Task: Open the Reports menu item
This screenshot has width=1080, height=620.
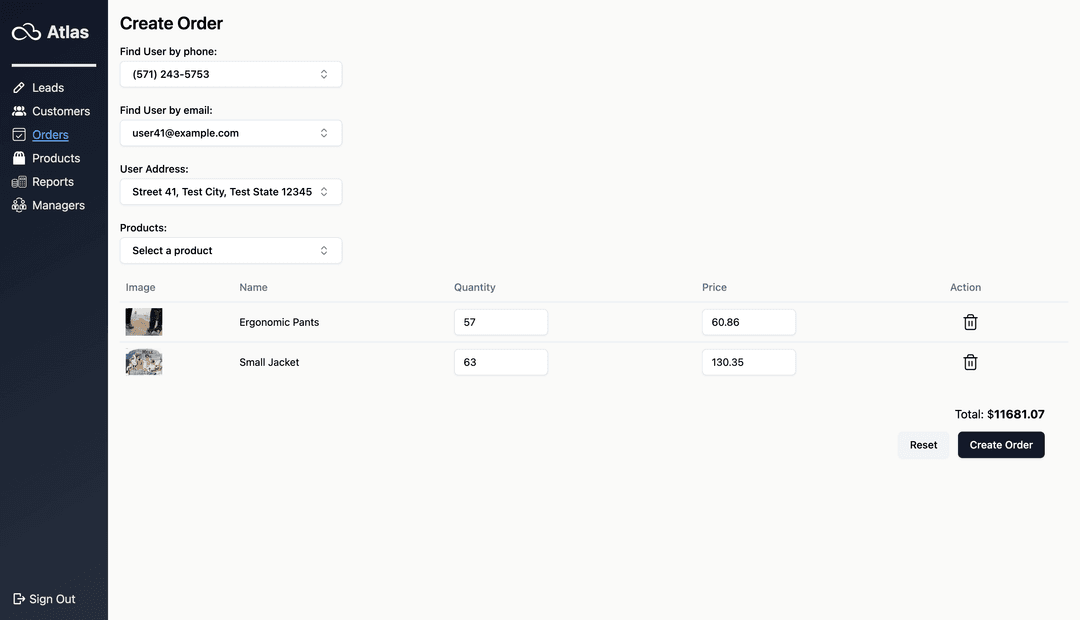Action: pos(53,182)
